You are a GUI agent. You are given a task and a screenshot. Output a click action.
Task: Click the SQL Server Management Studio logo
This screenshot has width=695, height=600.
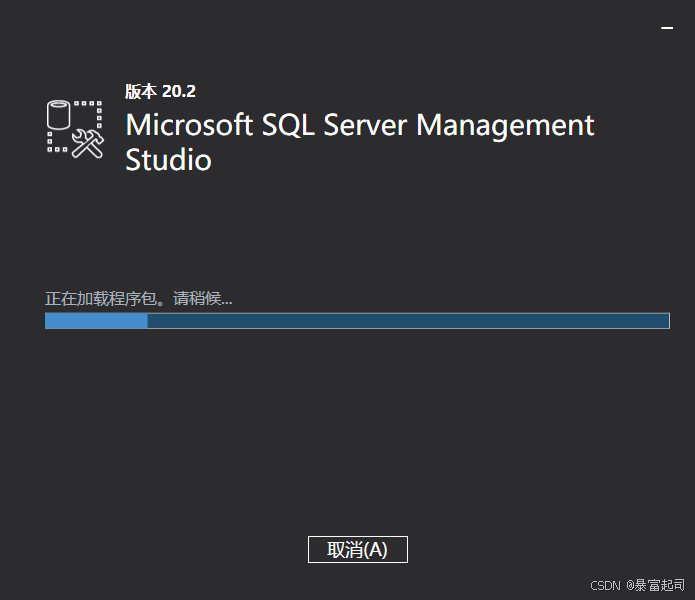(x=75, y=128)
